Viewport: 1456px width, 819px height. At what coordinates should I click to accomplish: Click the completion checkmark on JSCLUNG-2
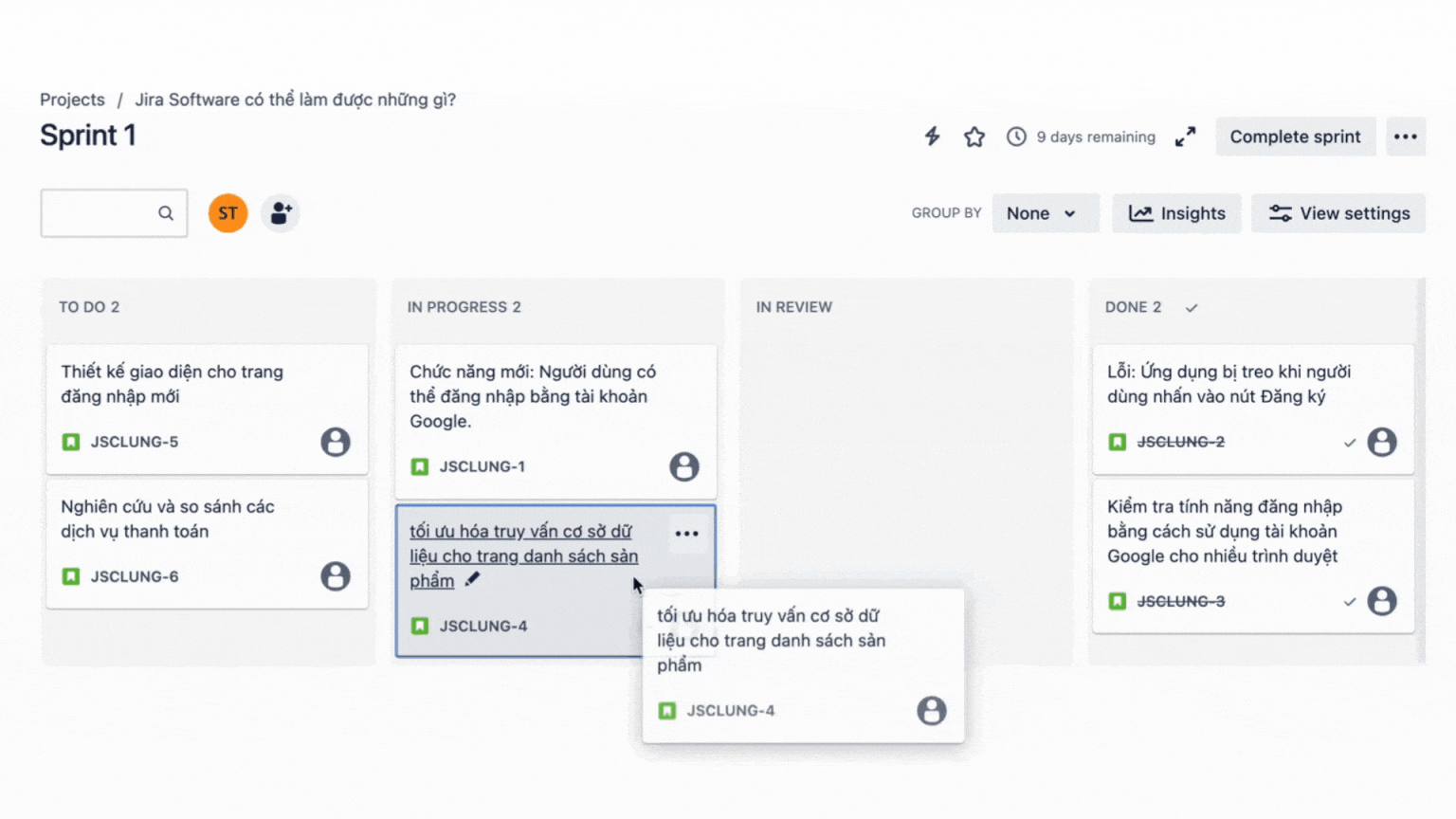click(x=1349, y=442)
